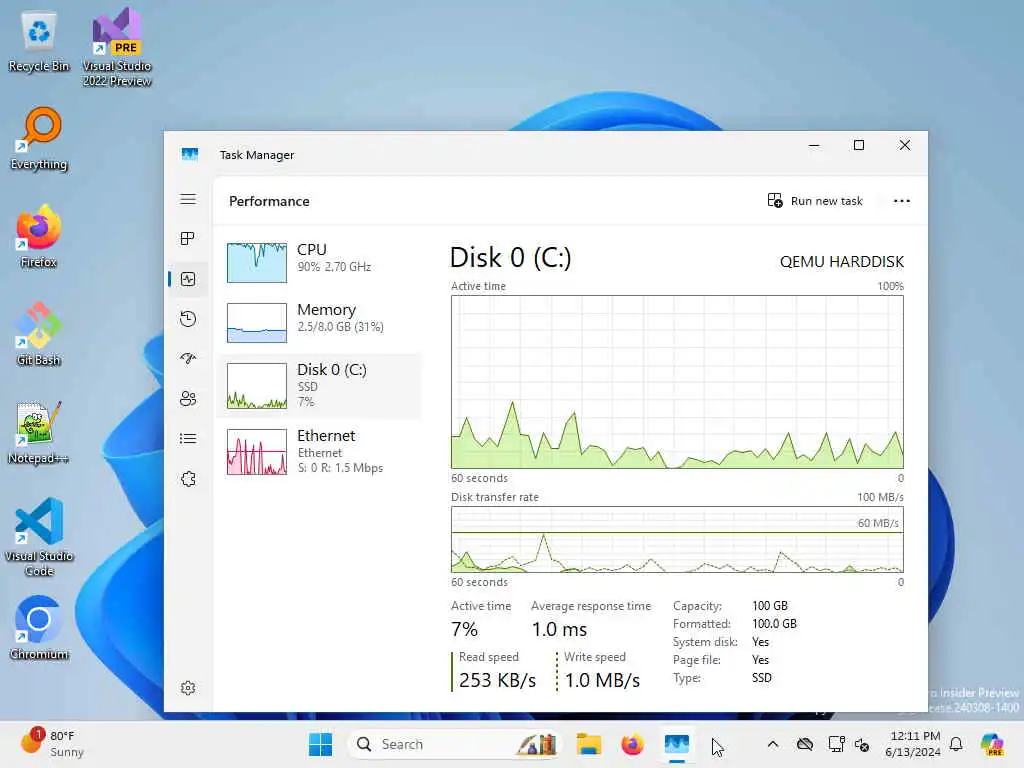Click the 1.0 ms response time value
The image size is (1024, 768).
559,630
